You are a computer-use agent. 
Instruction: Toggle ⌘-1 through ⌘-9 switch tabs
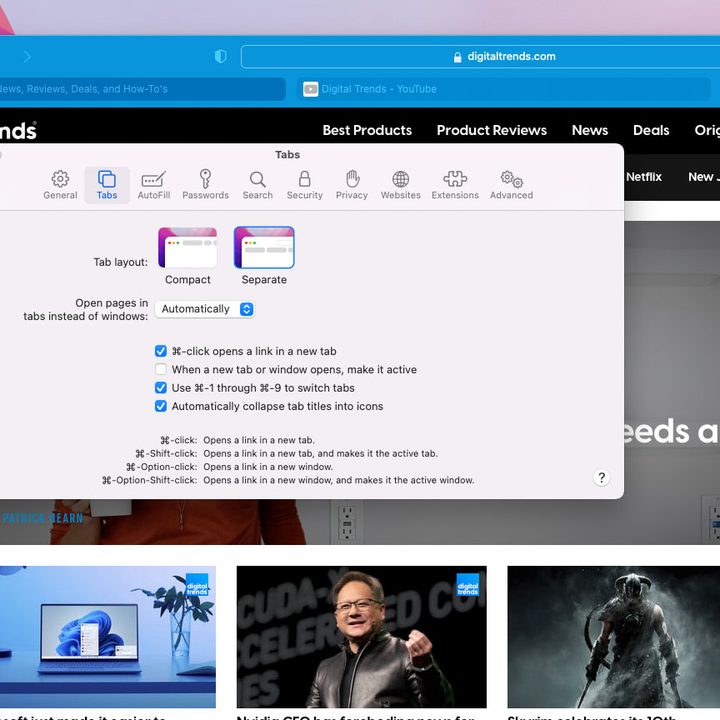pyautogui.click(x=161, y=388)
